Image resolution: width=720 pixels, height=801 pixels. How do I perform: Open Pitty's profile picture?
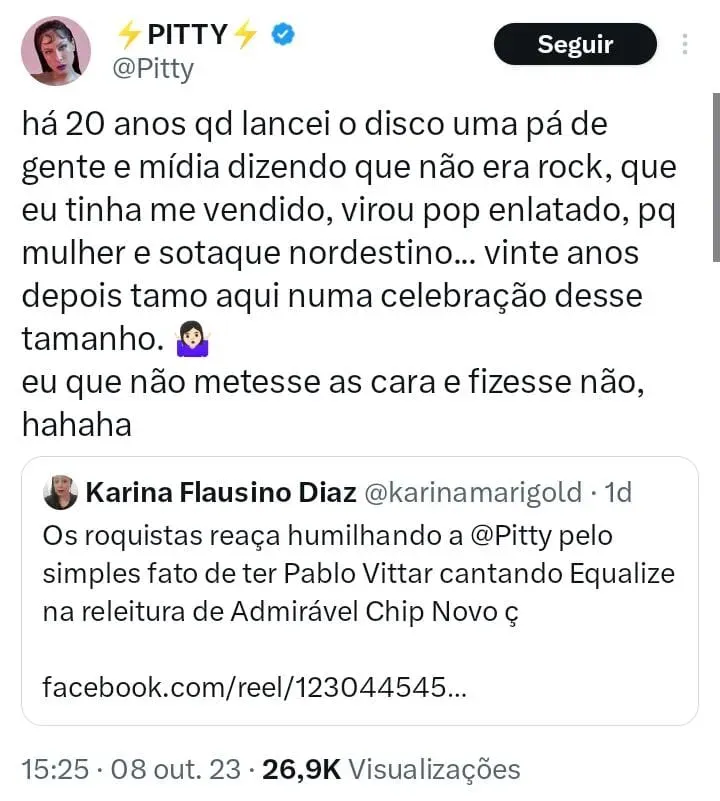(55, 51)
